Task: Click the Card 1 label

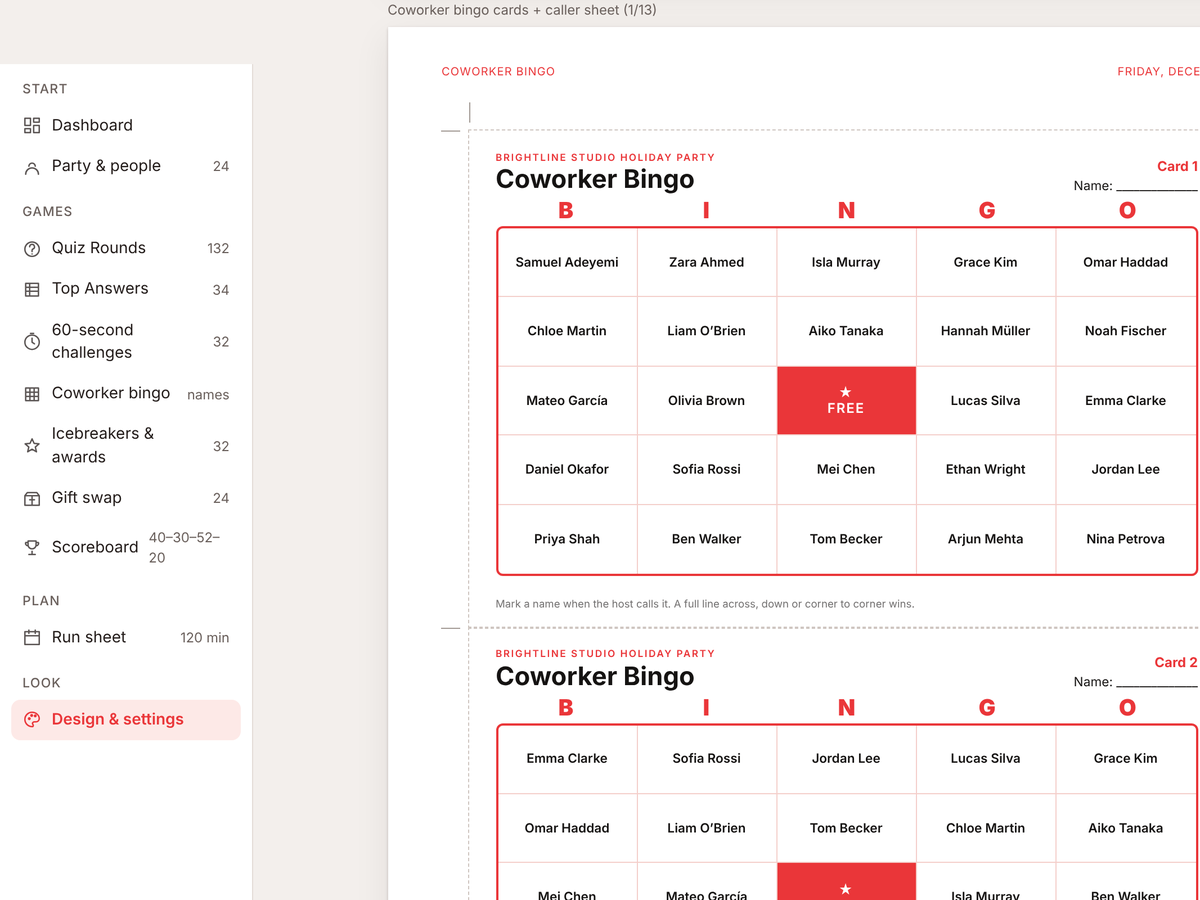Action: point(1177,167)
